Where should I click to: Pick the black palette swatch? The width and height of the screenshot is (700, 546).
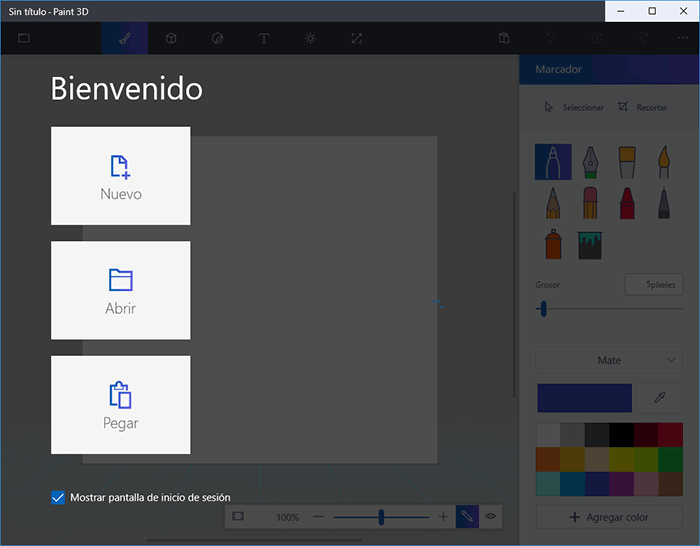click(x=621, y=435)
